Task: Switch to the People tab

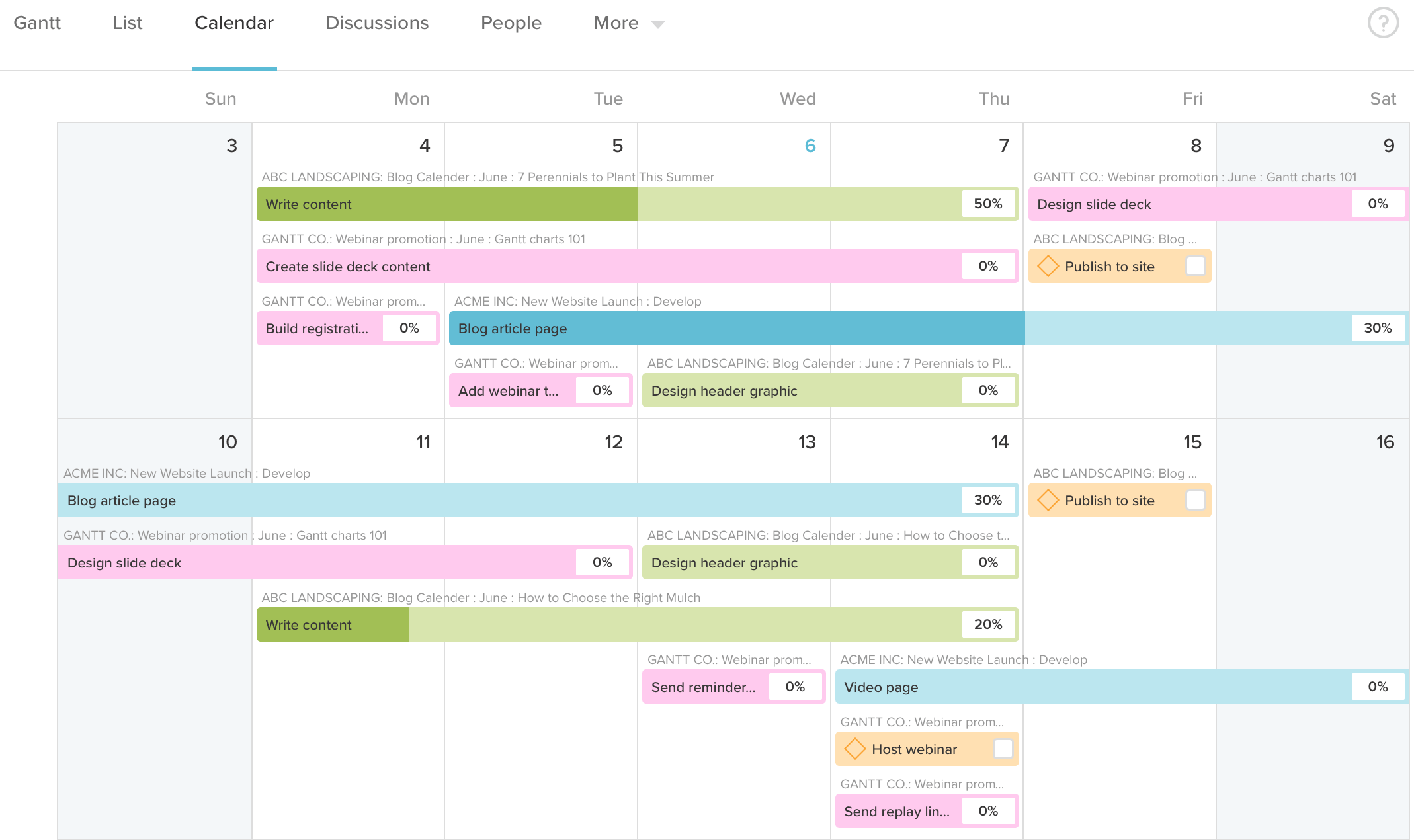Action: (511, 23)
